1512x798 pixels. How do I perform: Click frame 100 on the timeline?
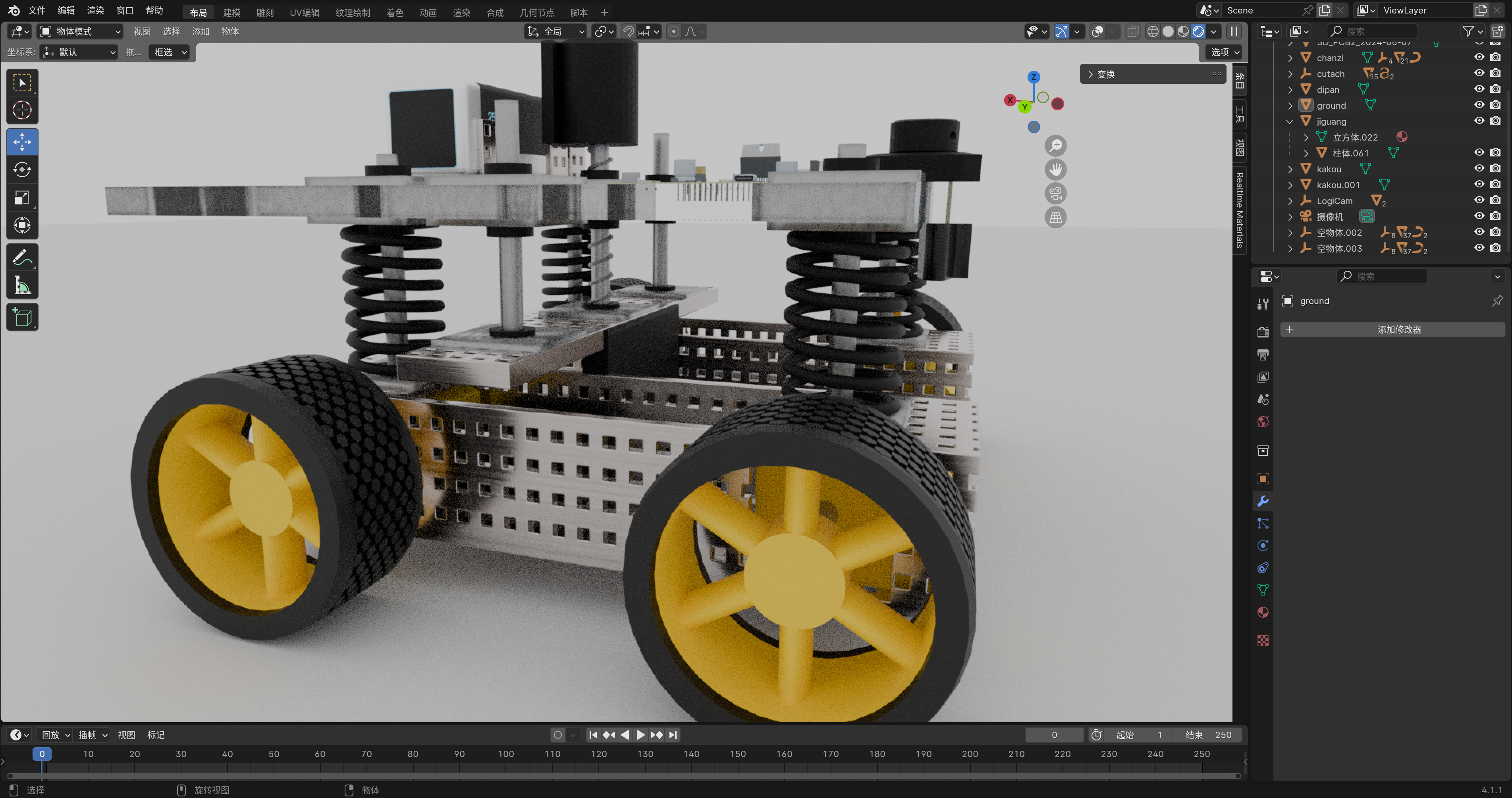coord(505,754)
